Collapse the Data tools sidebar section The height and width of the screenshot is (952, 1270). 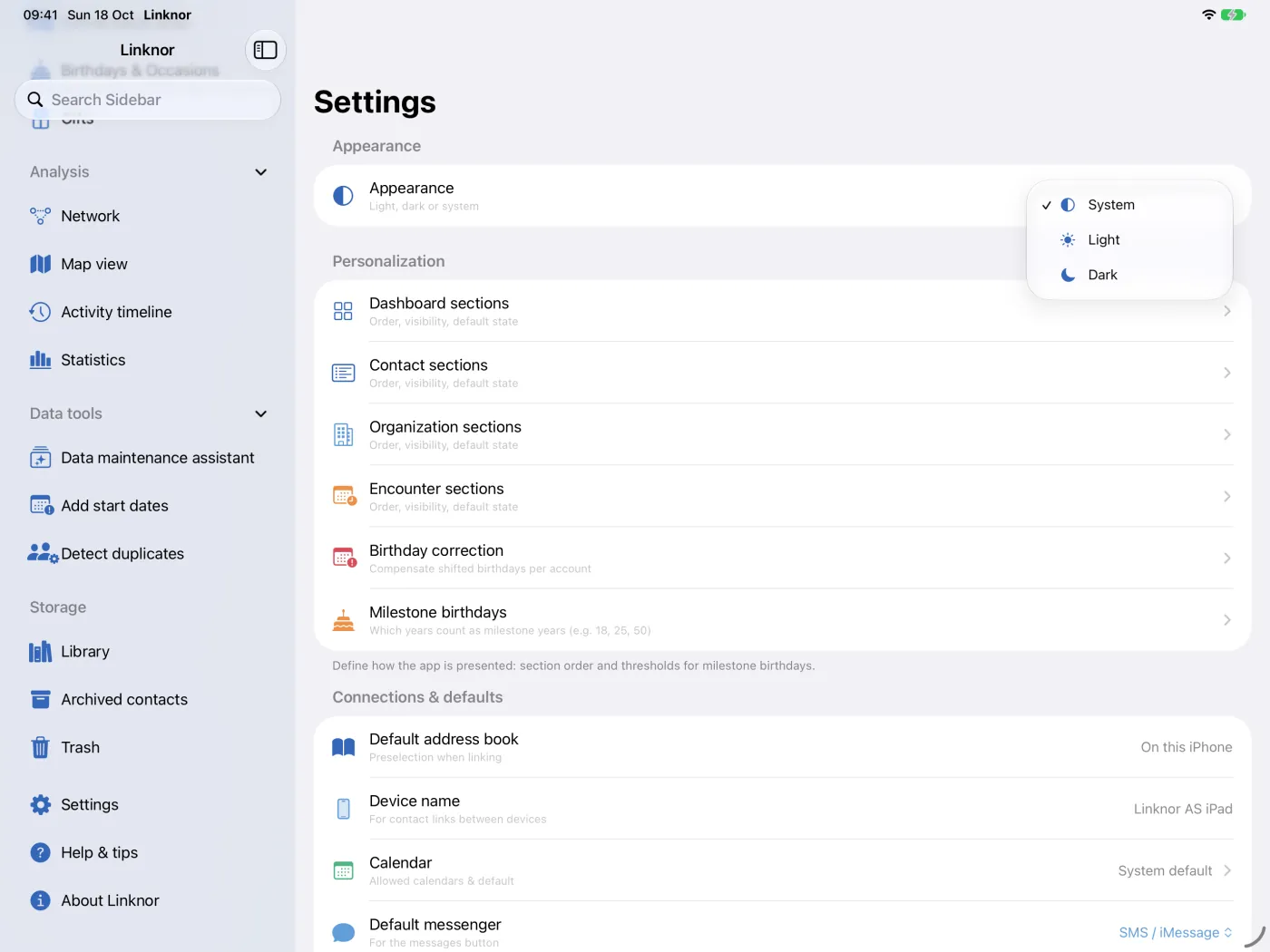click(260, 413)
